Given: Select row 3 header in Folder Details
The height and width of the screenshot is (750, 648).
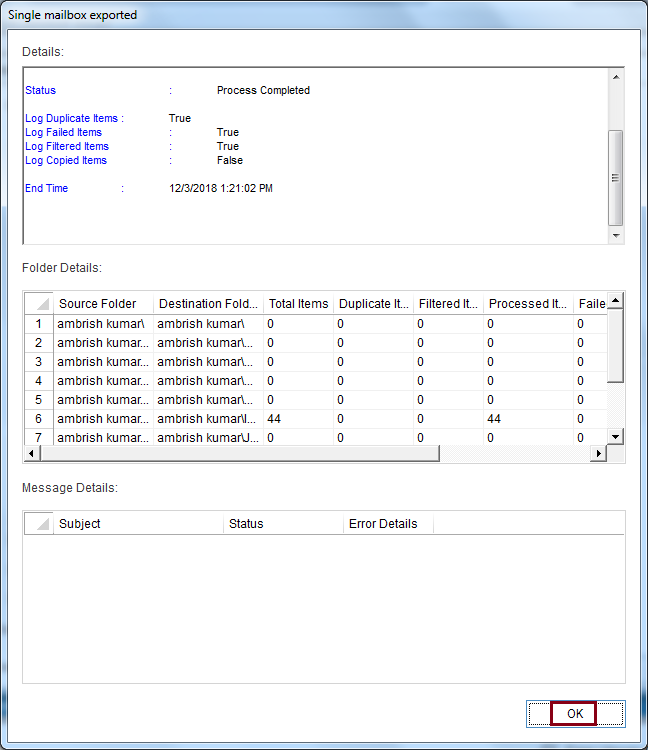Looking at the screenshot, I should pos(39,362).
